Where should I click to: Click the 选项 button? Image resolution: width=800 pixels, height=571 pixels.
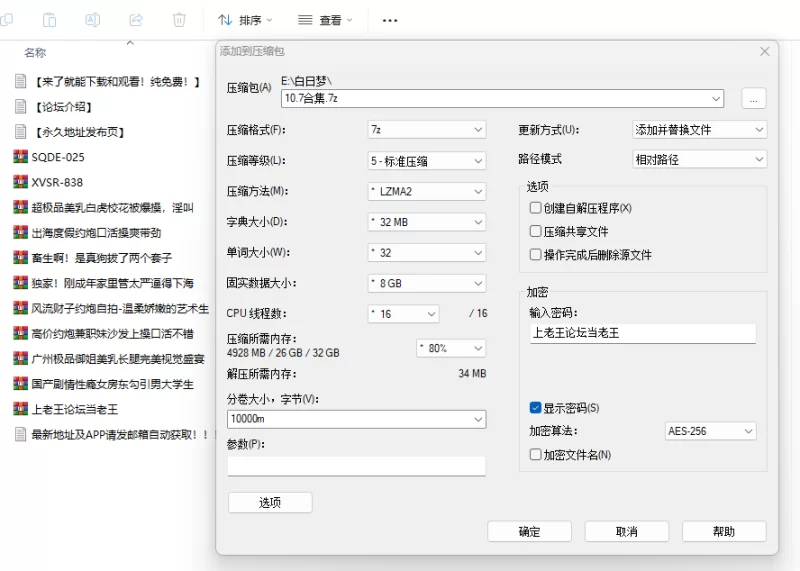(270, 502)
